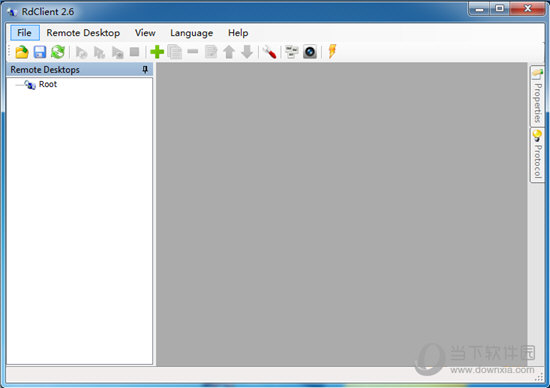Click the open folder toolbar icon
The height and width of the screenshot is (388, 550).
point(22,52)
